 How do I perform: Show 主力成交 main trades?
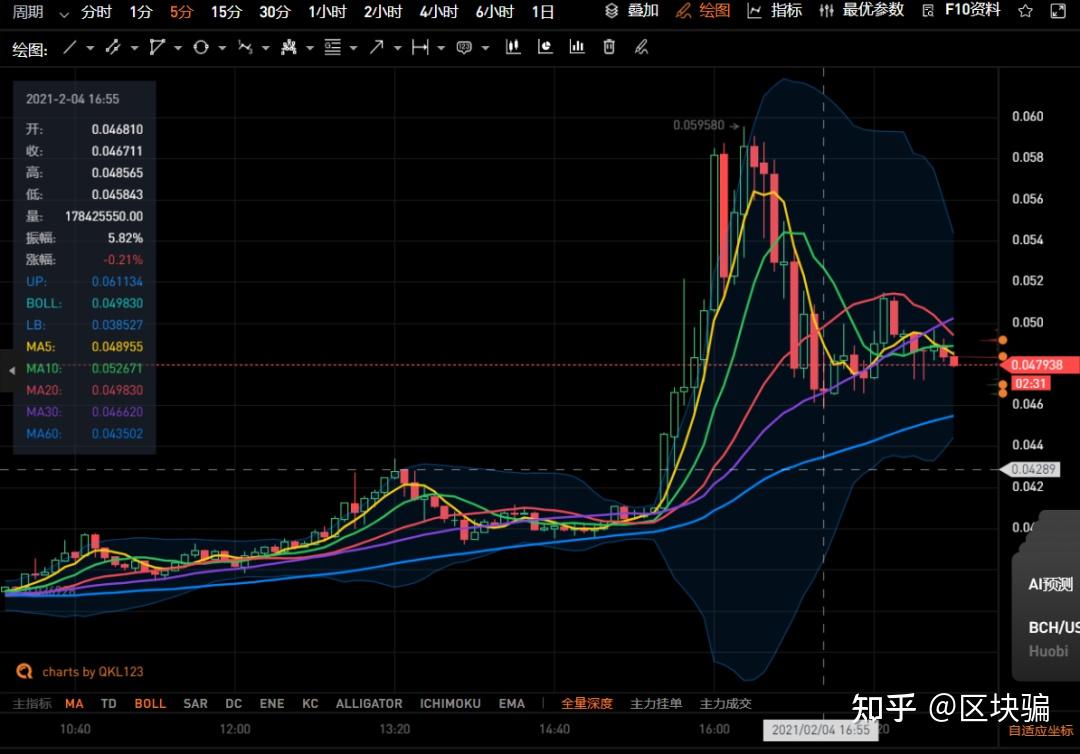[726, 704]
